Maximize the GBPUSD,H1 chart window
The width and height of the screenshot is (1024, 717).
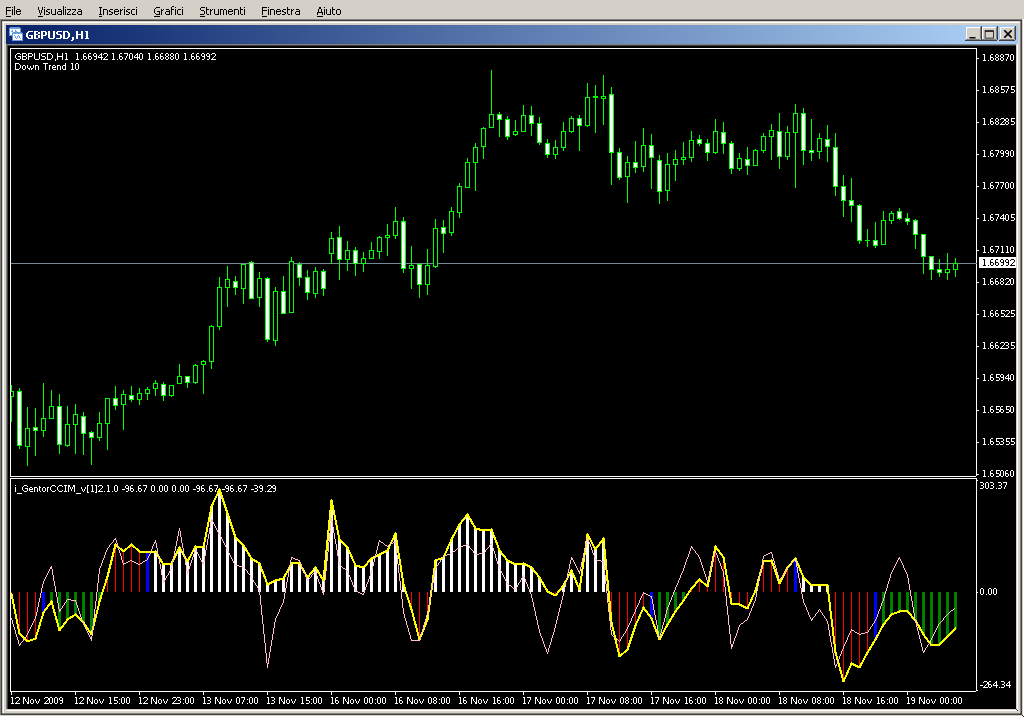point(989,34)
